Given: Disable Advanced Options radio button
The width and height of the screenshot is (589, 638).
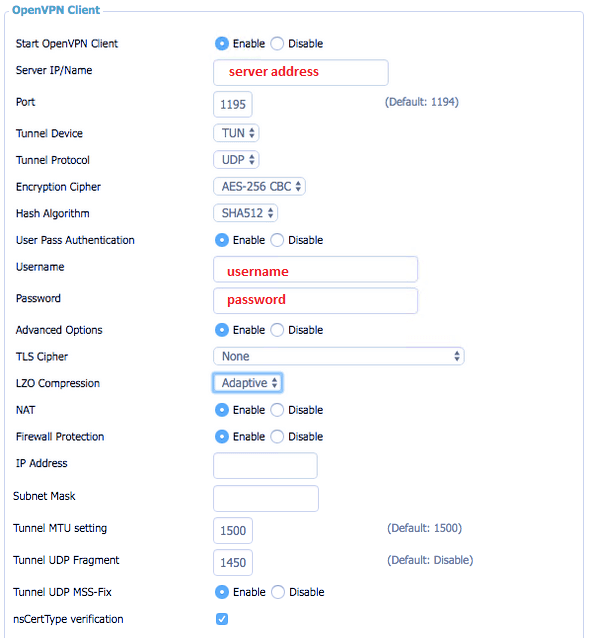Looking at the screenshot, I should 277,330.
